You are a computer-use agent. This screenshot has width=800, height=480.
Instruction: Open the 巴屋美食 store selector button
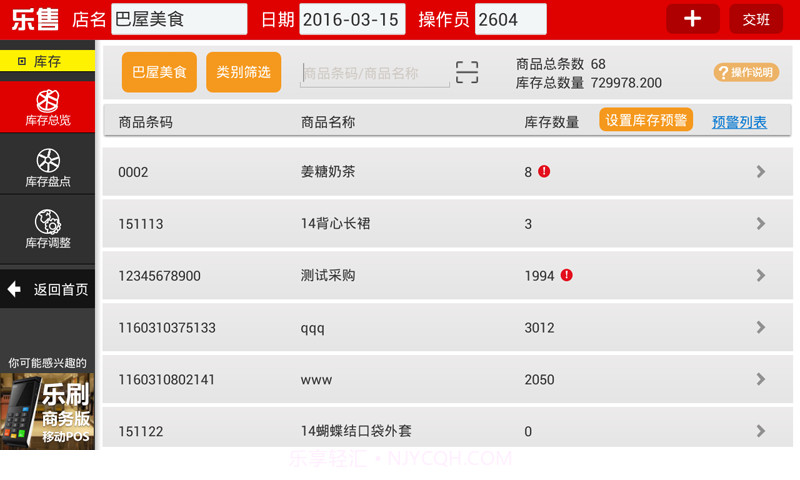159,72
